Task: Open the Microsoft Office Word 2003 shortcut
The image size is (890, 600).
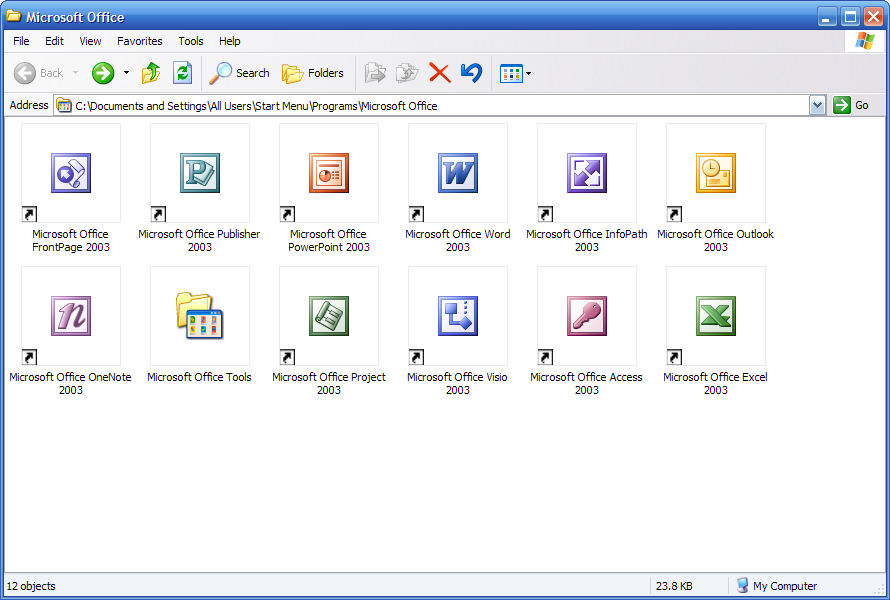Action: [458, 173]
